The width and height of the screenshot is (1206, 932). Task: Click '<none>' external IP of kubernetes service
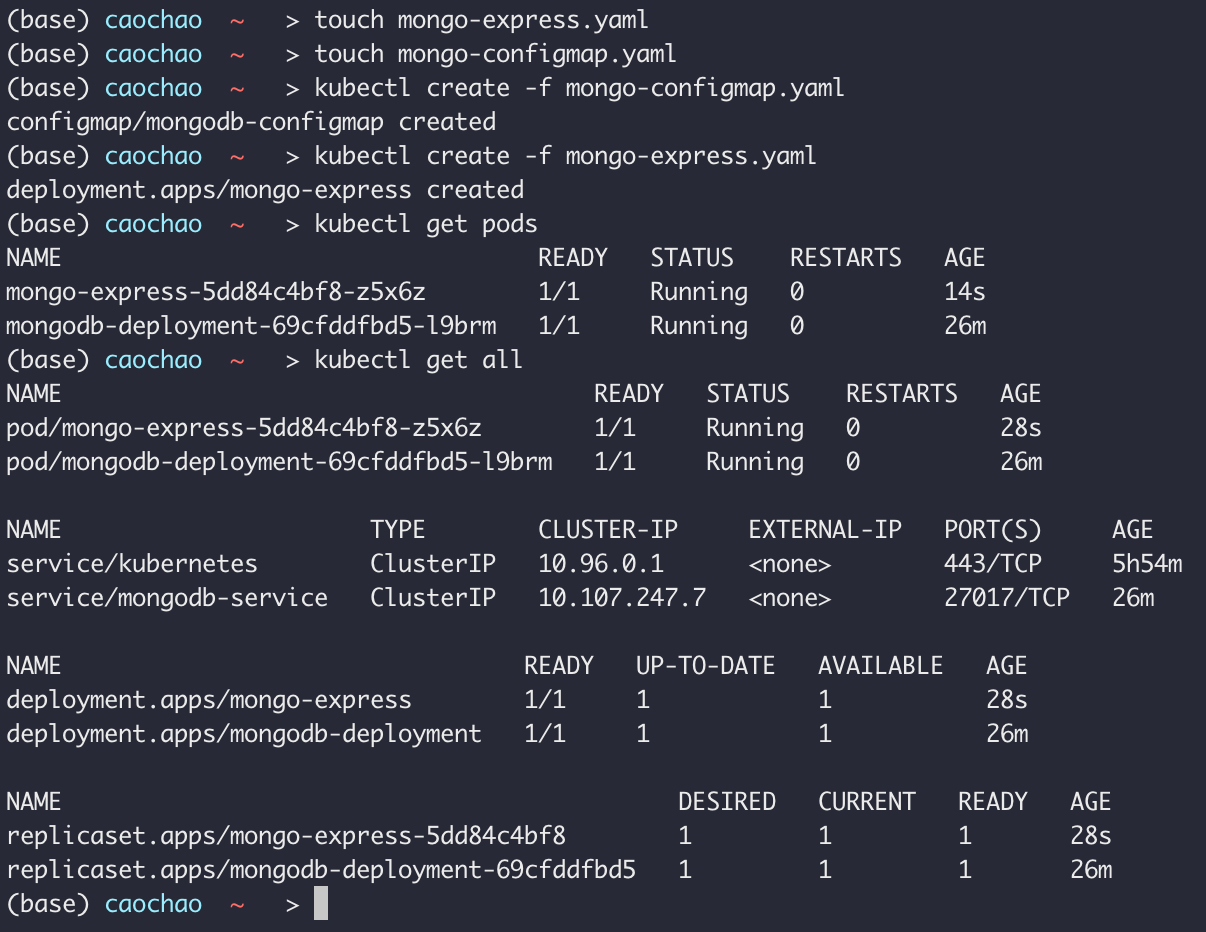click(x=790, y=564)
